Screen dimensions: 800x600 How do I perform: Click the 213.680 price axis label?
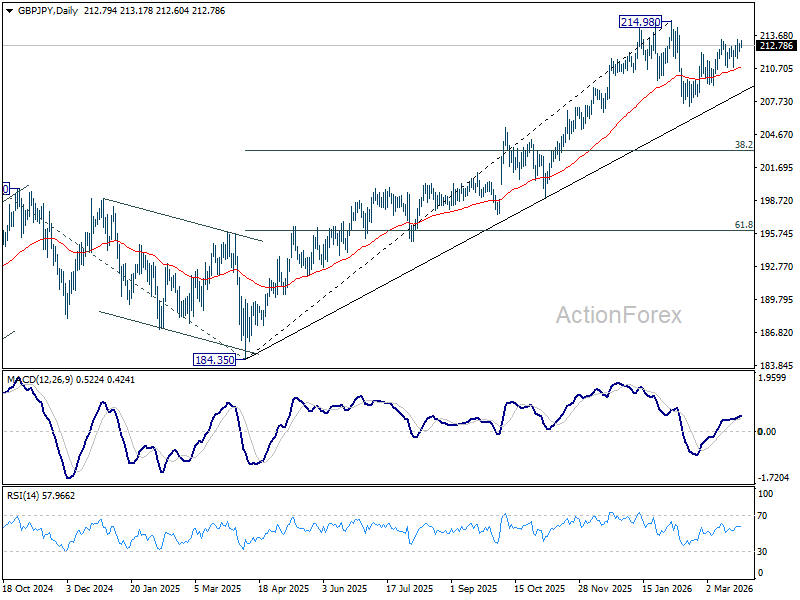tap(776, 35)
